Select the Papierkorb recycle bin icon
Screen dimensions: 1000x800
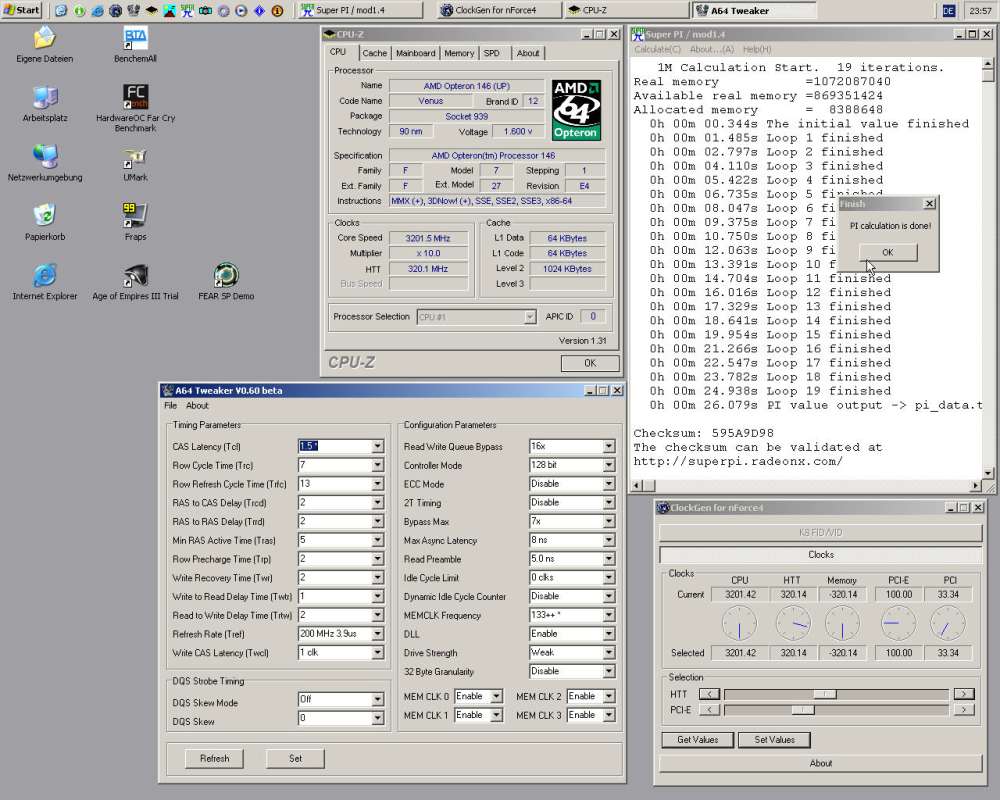click(45, 216)
